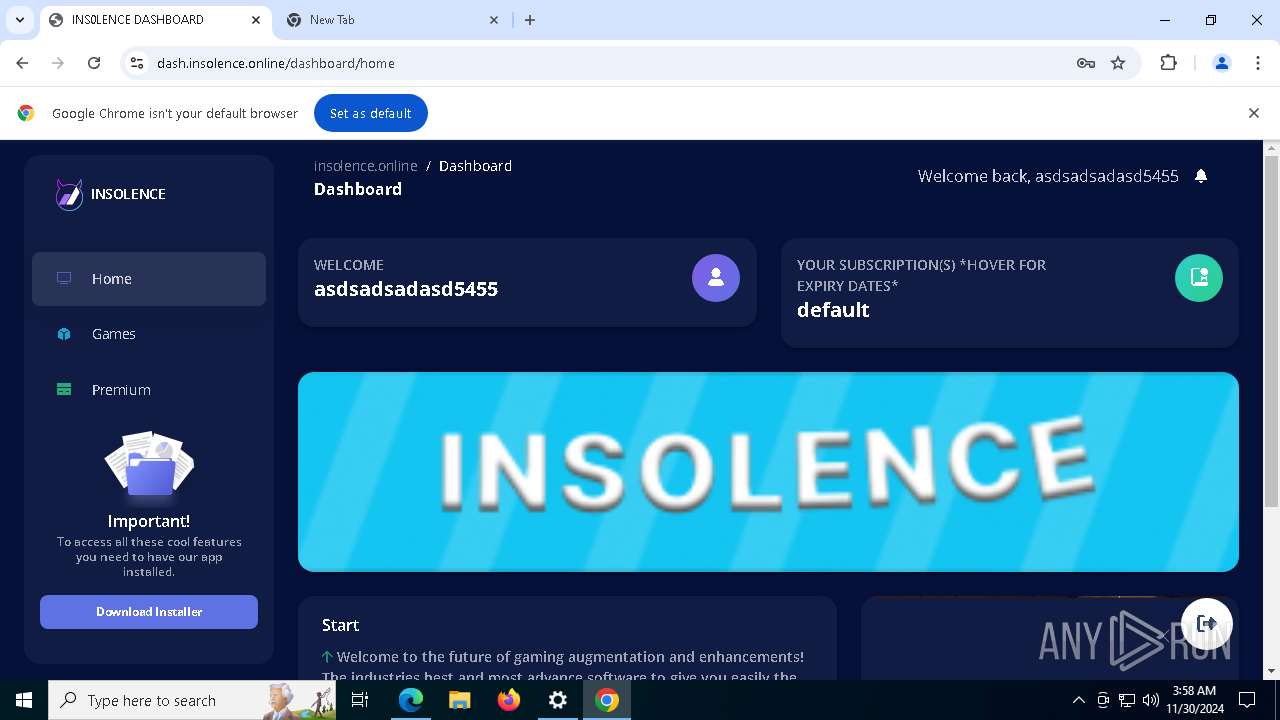The width and height of the screenshot is (1280, 720).
Task: Open the Settings gear in taskbar
Action: coord(558,700)
